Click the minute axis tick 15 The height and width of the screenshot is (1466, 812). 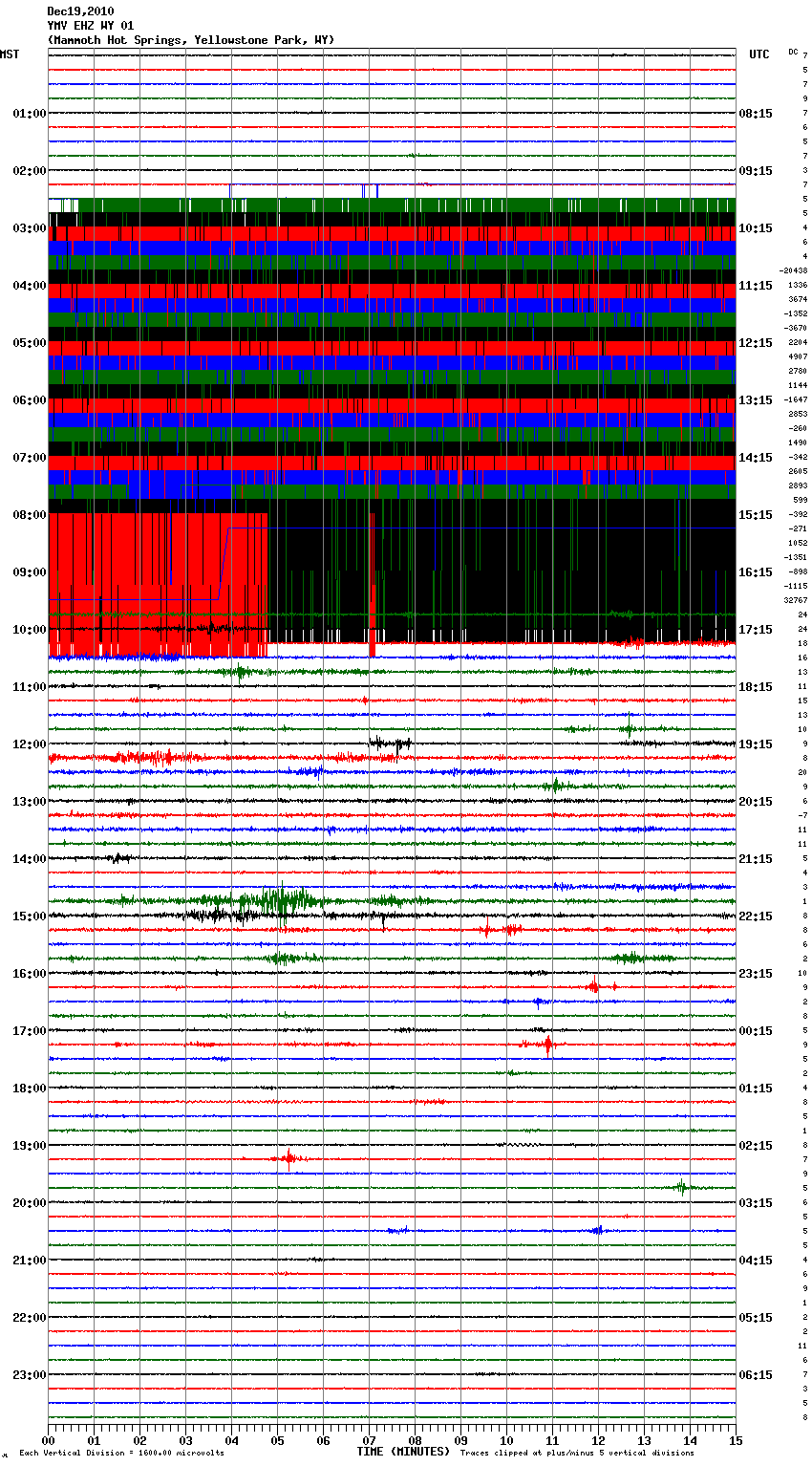tap(736, 1440)
